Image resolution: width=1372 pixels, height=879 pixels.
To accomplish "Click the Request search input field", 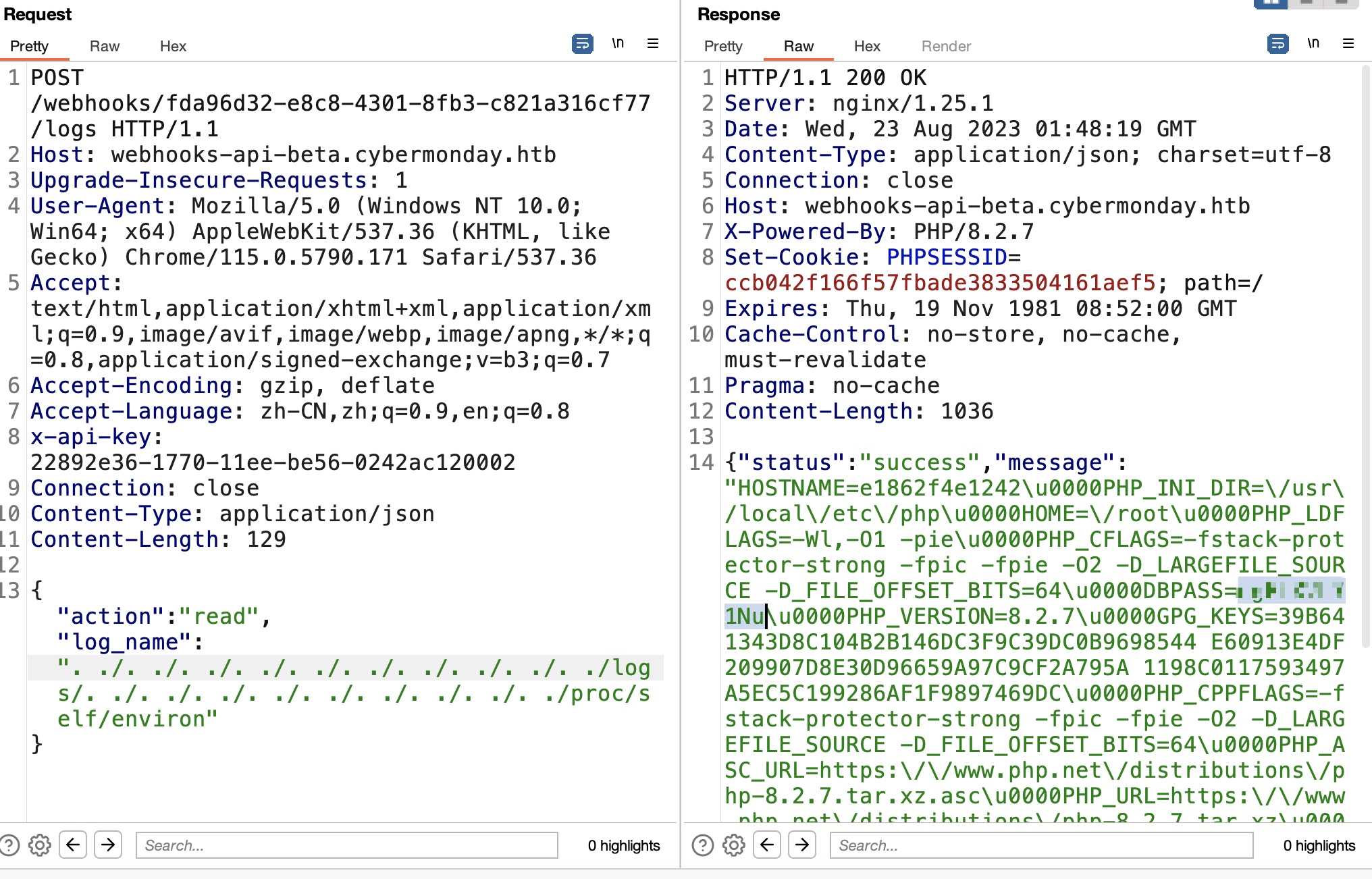I will [346, 845].
